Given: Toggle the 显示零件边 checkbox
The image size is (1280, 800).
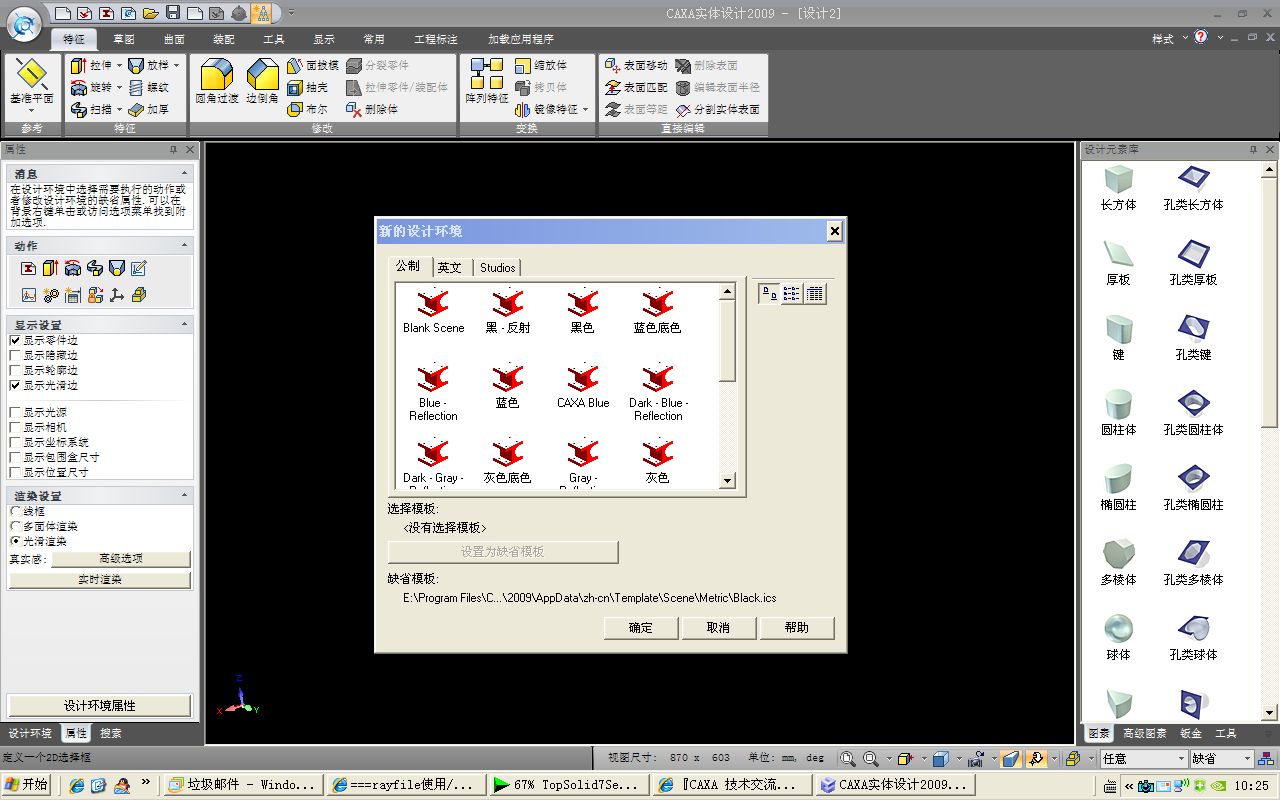Looking at the screenshot, I should (15, 341).
